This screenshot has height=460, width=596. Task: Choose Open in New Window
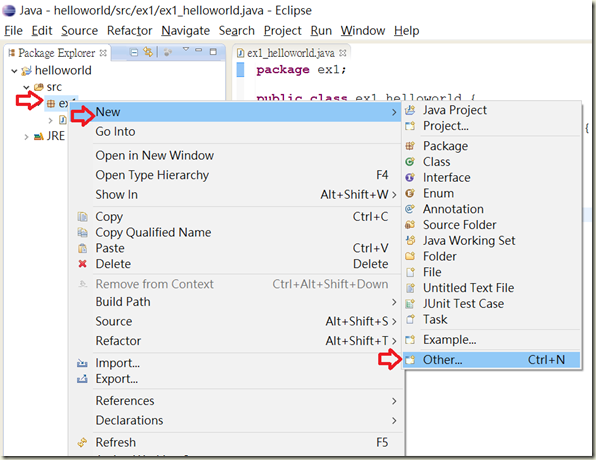tap(236, 155)
